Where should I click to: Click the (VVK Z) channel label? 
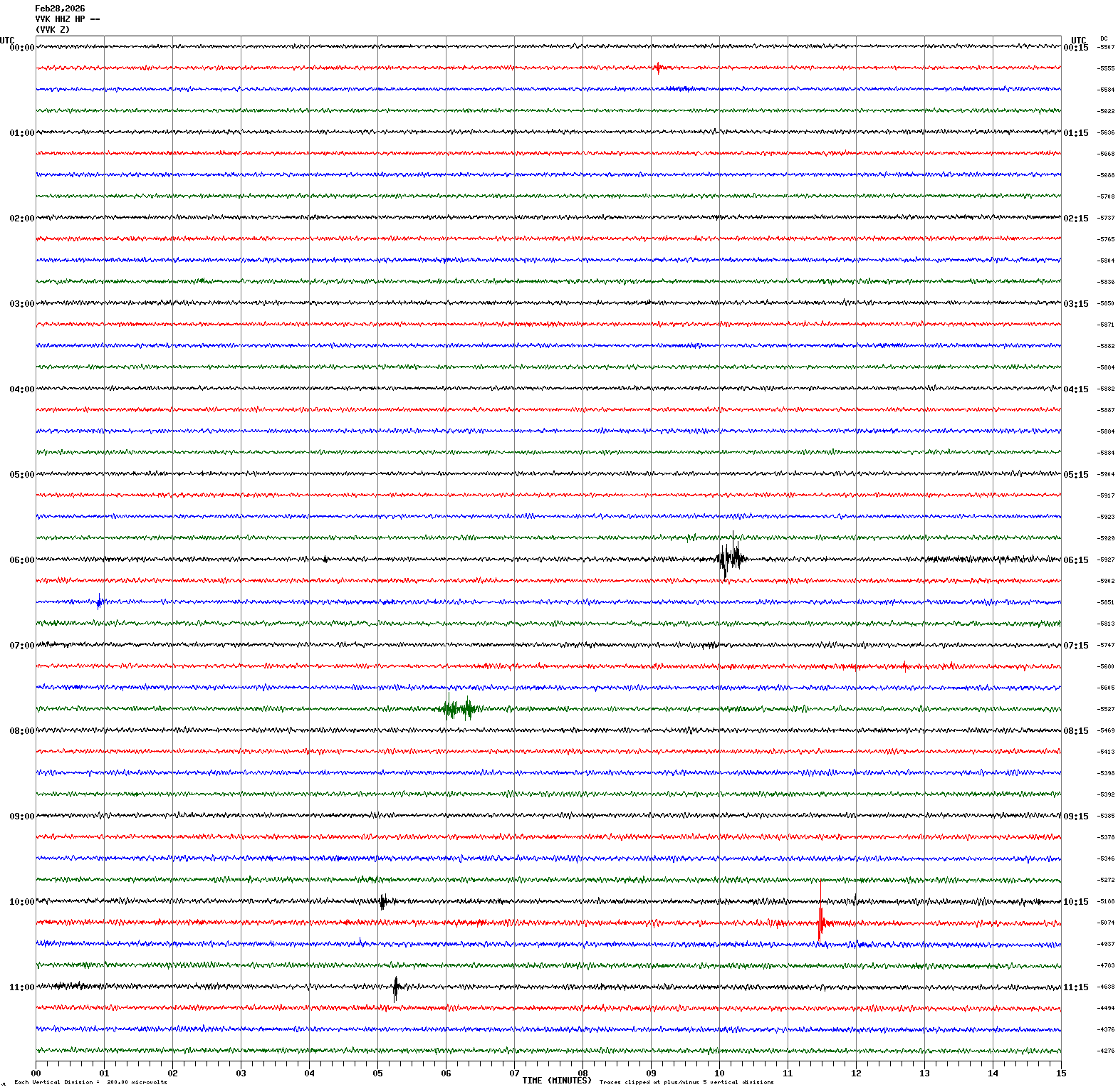(x=53, y=30)
